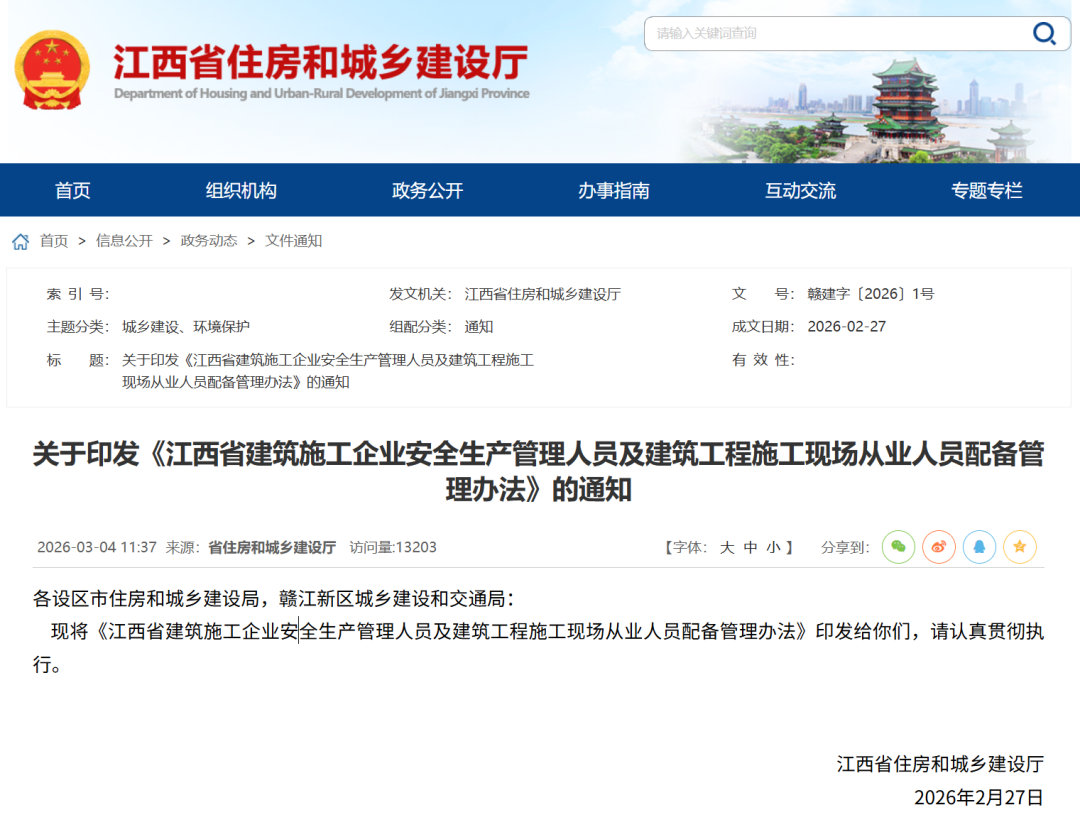The width and height of the screenshot is (1080, 827).
Task: Click the keyword search input field
Action: (840, 33)
